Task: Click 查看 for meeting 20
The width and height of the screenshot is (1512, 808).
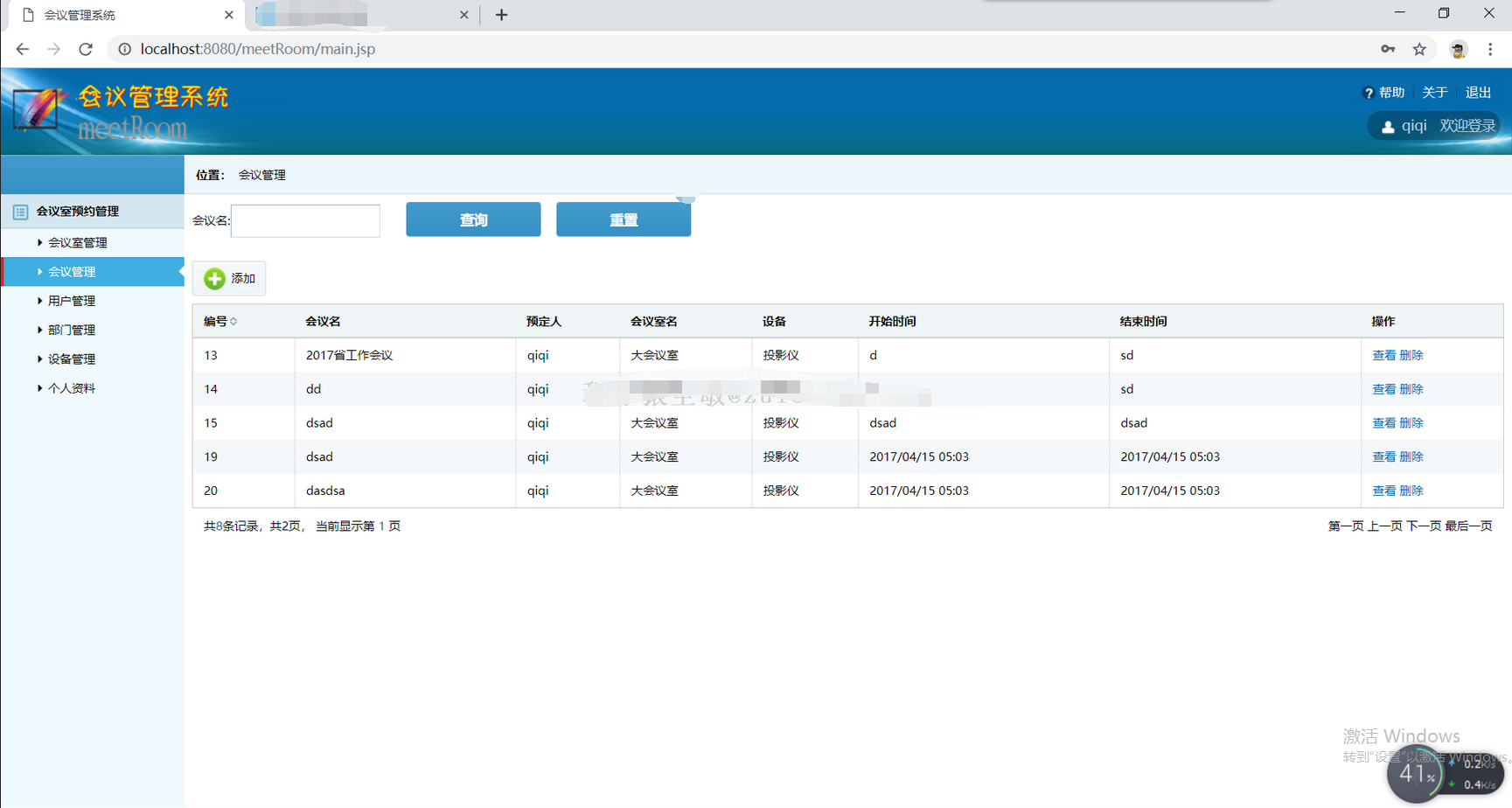Action: tap(1384, 491)
